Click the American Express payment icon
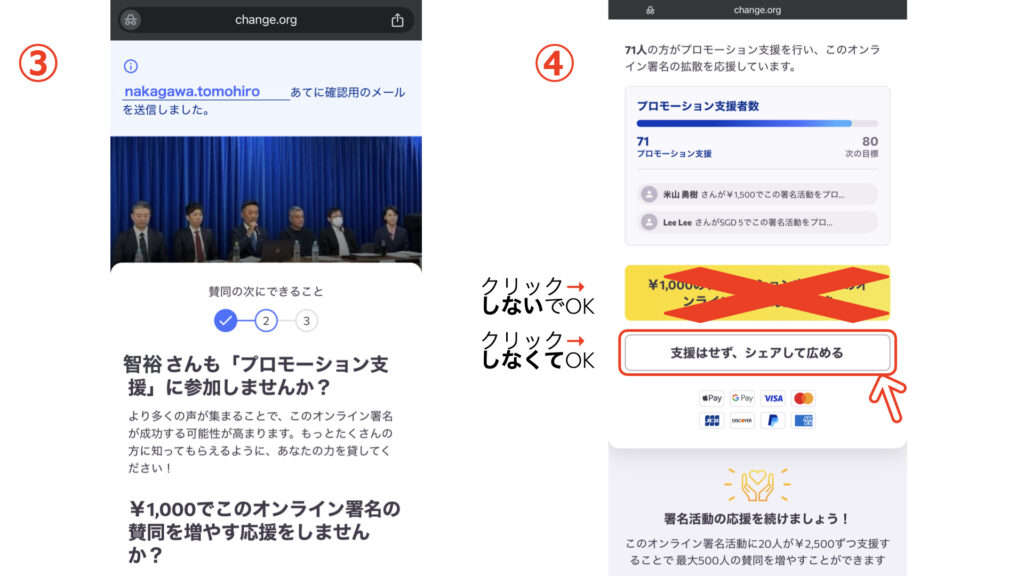Viewport: 1024px width, 576px height. coord(803,420)
